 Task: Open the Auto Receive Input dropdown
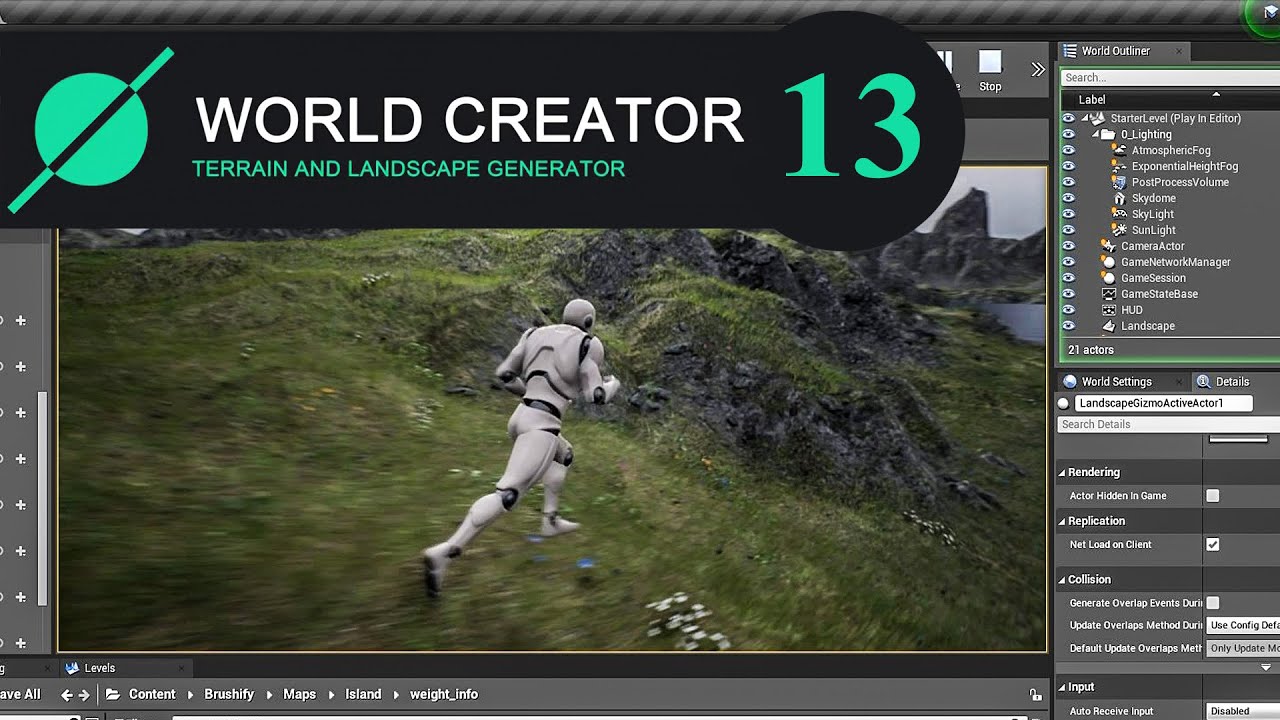point(1243,711)
